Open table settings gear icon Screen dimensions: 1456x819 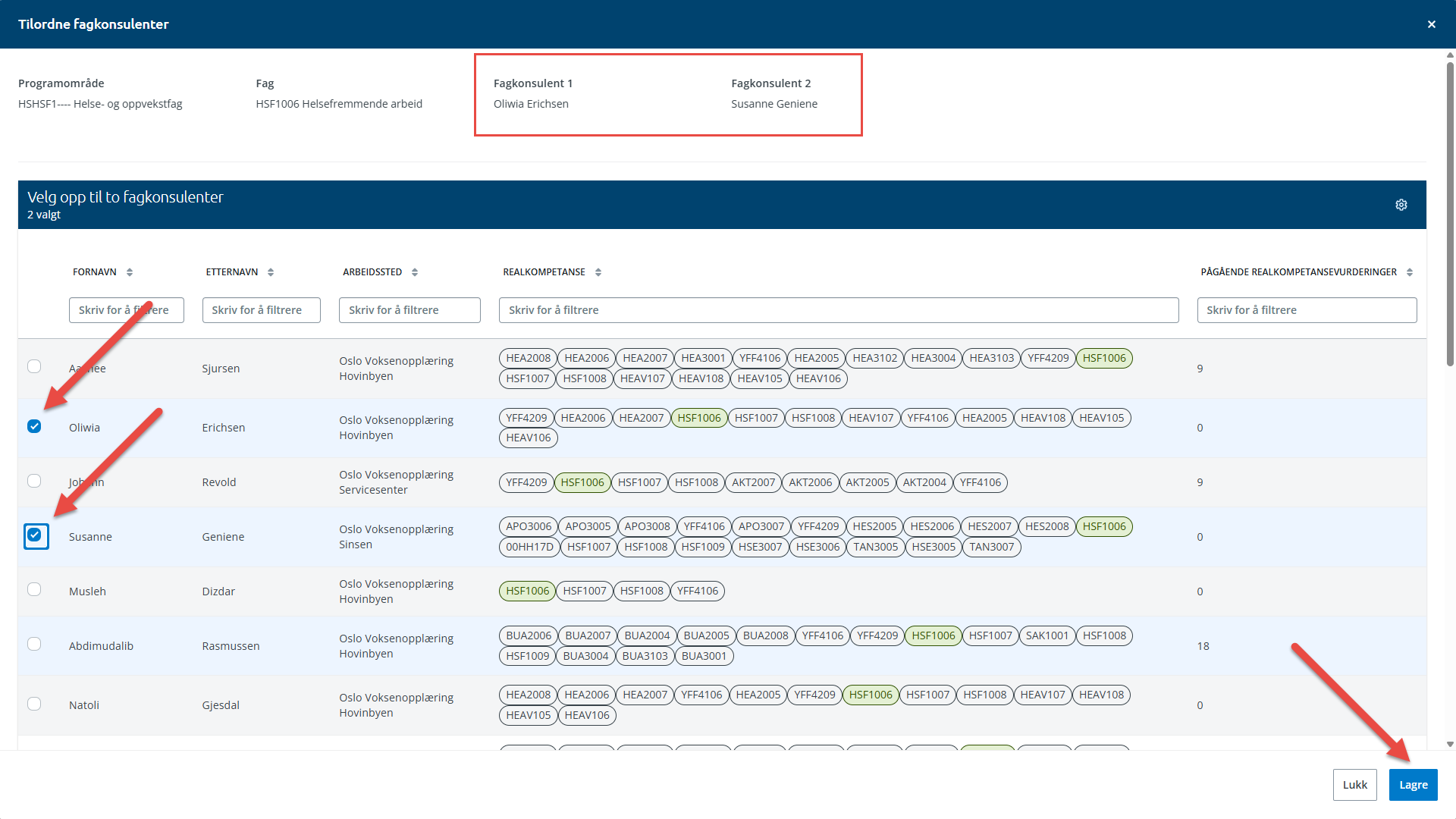1401,205
